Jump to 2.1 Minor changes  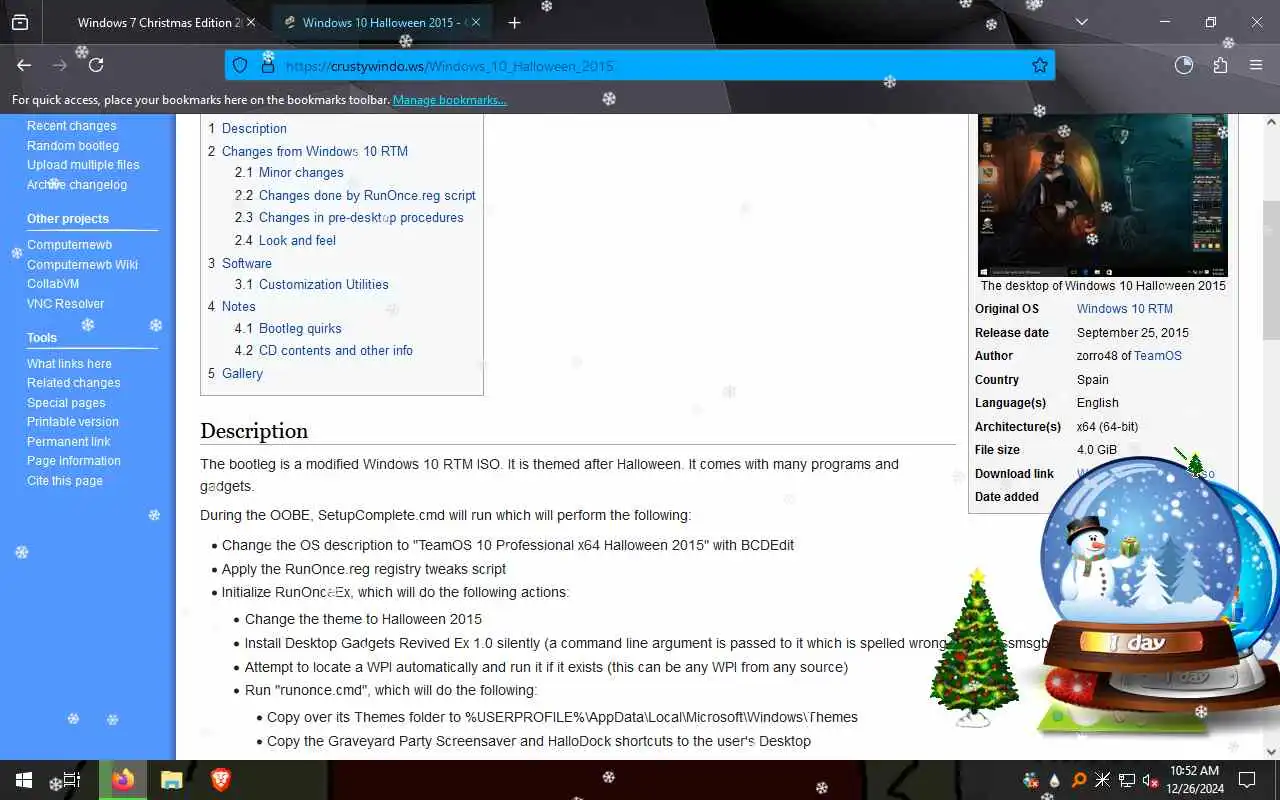coord(289,173)
